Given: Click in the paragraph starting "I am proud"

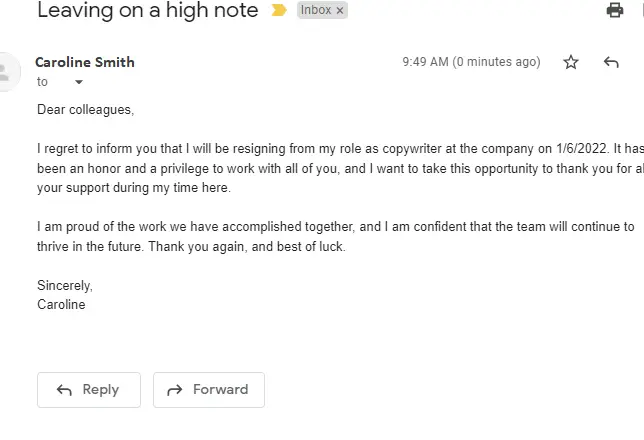Looking at the screenshot, I should coord(336,236).
